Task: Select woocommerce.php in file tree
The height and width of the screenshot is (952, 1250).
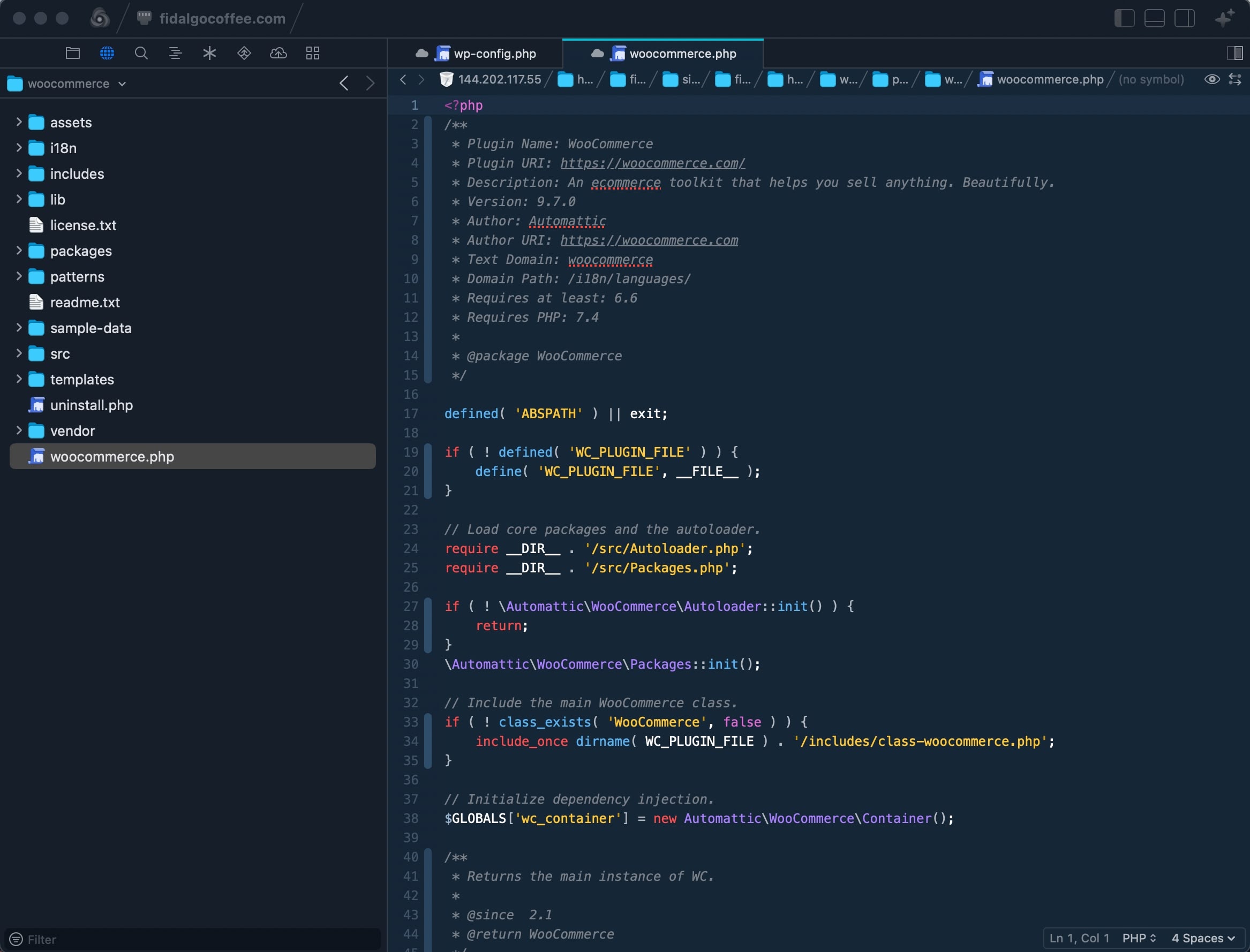Action: pyautogui.click(x=193, y=456)
